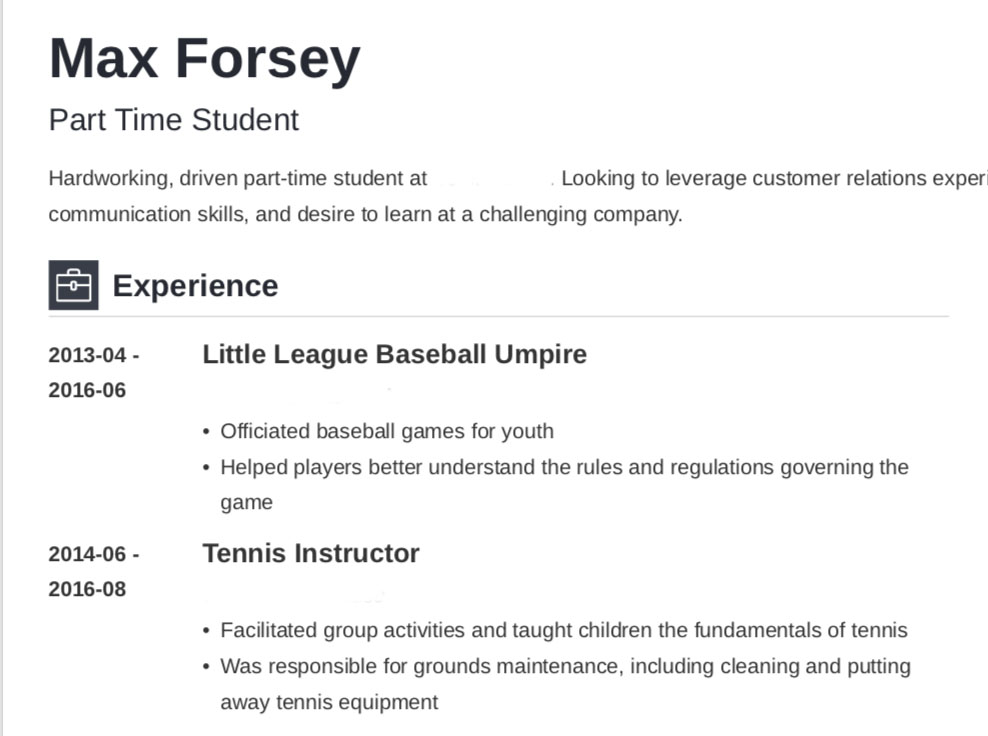Click the 2016-06 end date
988x736 pixels.
(87, 390)
